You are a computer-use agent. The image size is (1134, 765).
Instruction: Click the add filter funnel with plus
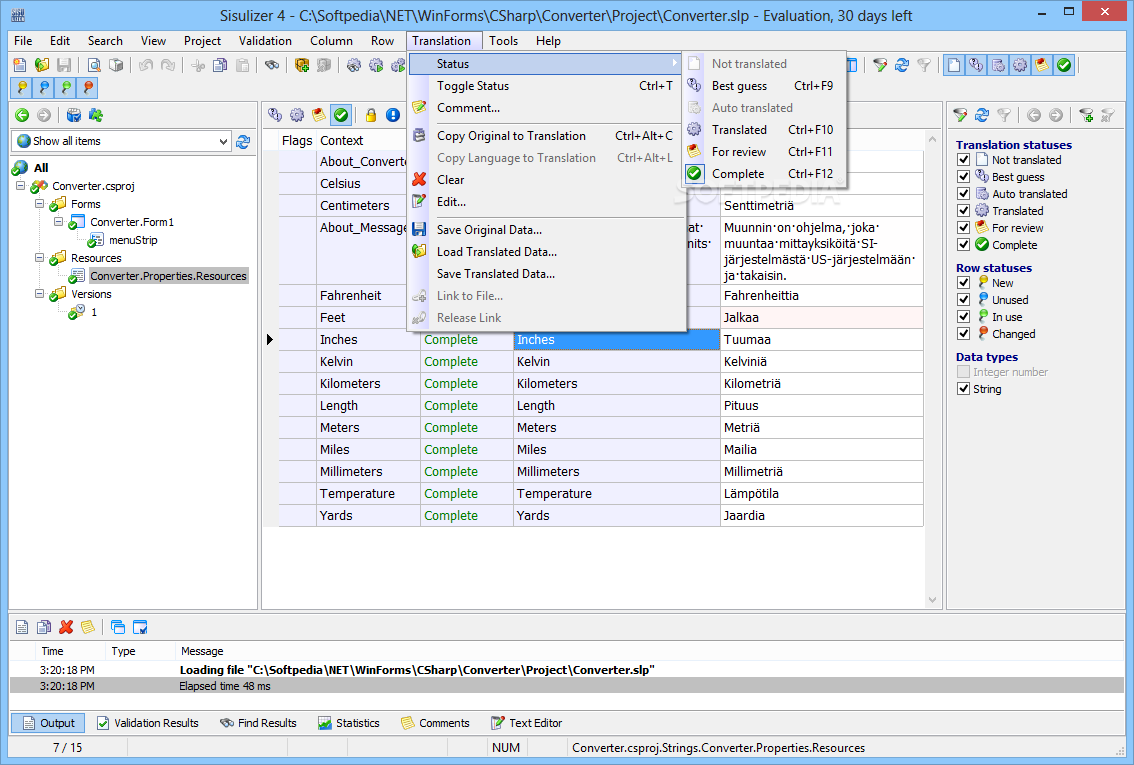pyautogui.click(x=1086, y=115)
